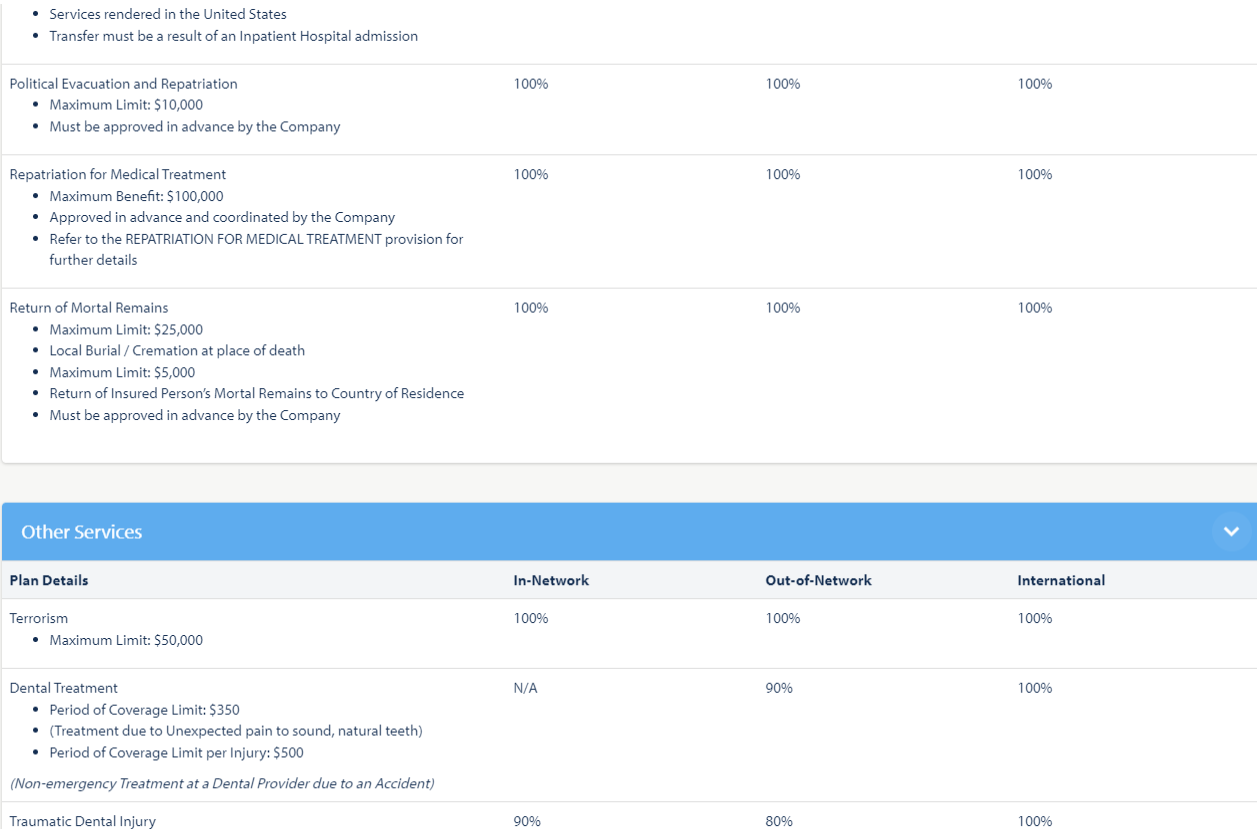1257x829 pixels.
Task: Click Dental Treatment's N/A In-Network value
Action: pos(525,688)
